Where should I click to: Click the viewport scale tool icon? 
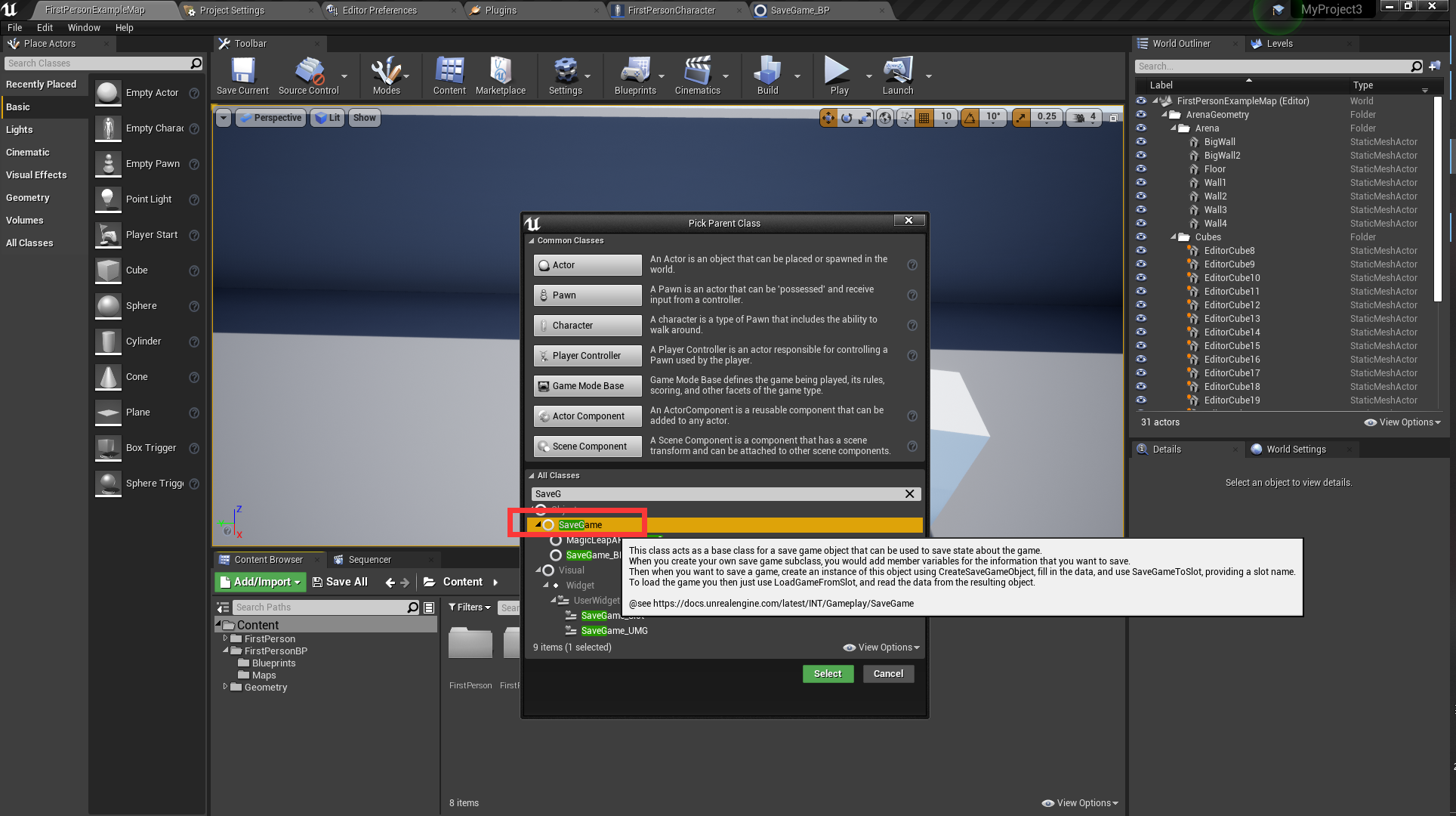click(865, 117)
